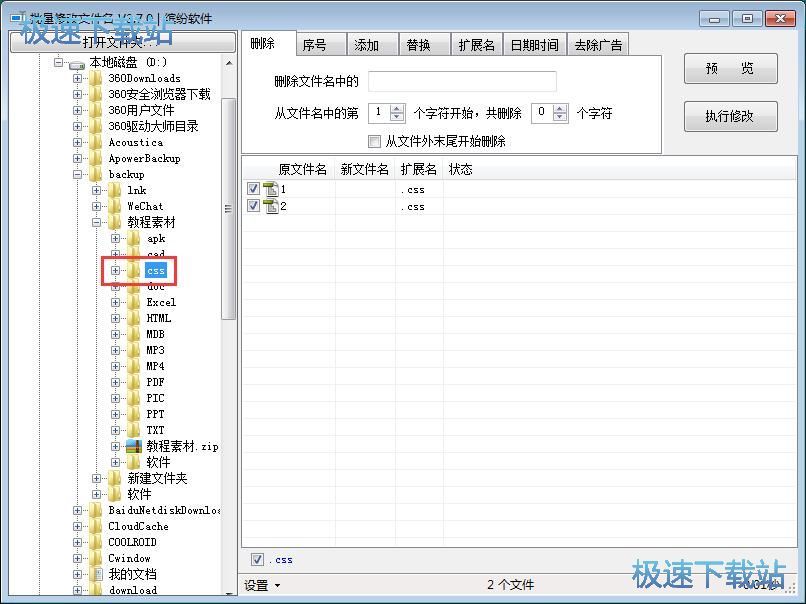Image resolution: width=806 pixels, height=604 pixels.
Task: Click the COOLROID folder icon
Action: coord(96,542)
